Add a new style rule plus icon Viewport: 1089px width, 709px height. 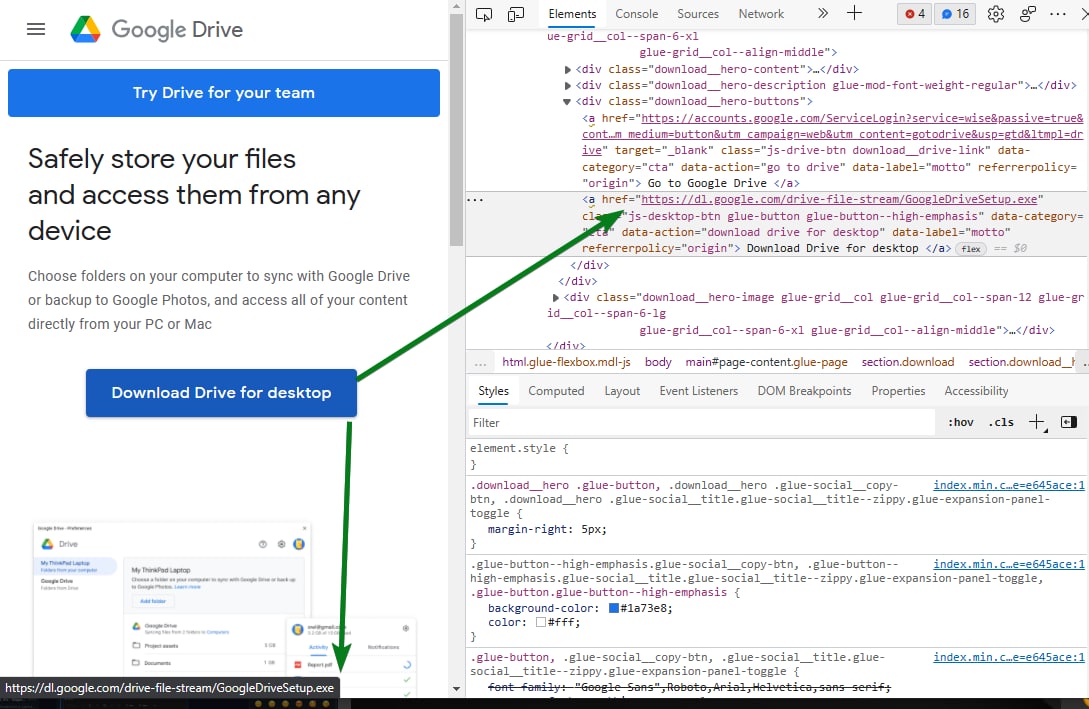click(x=1036, y=422)
